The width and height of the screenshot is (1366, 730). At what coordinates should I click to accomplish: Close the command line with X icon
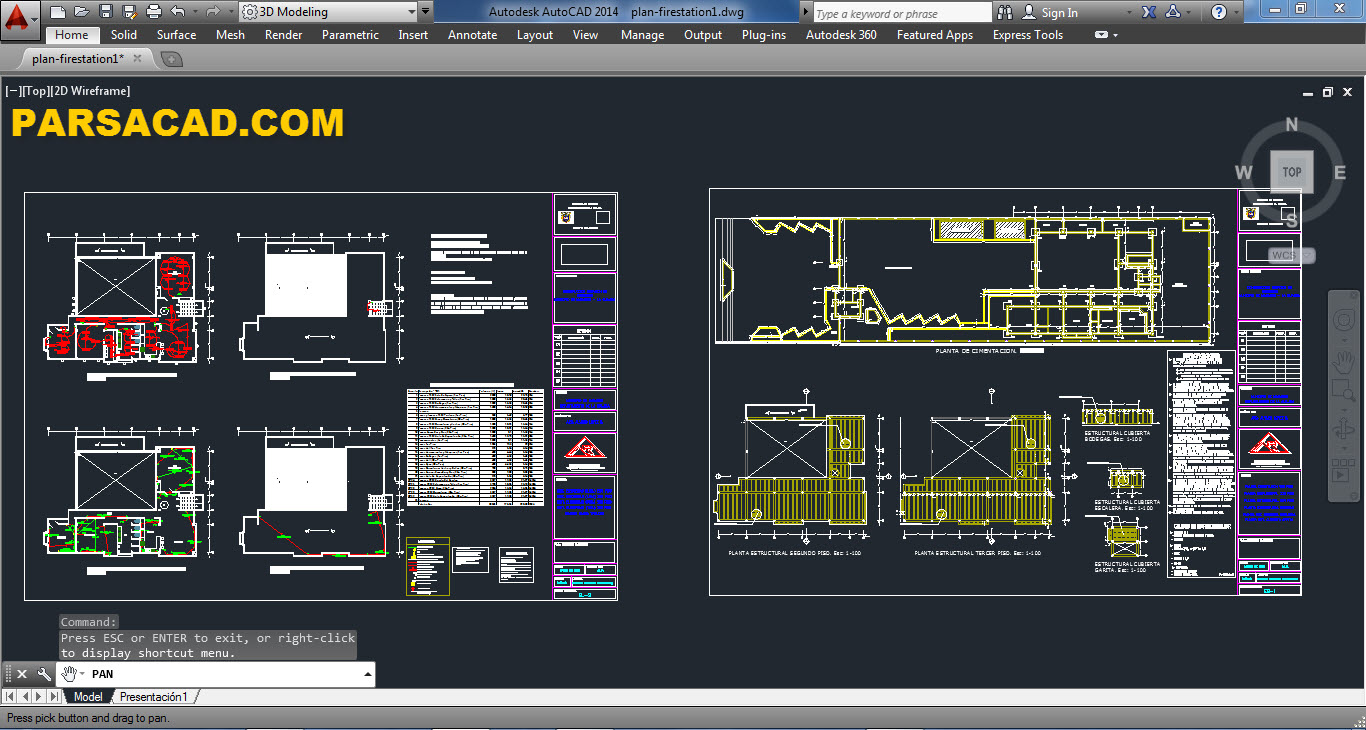(x=22, y=674)
